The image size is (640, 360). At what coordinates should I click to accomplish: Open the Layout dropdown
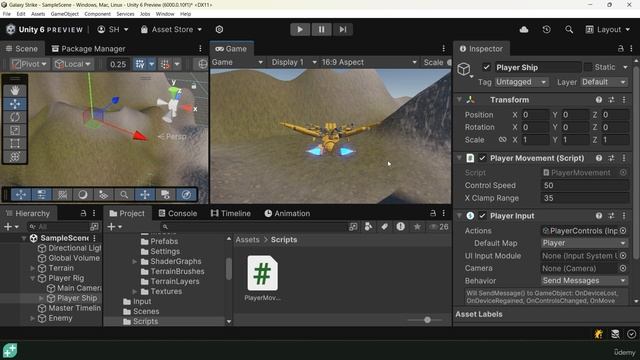click(x=608, y=29)
